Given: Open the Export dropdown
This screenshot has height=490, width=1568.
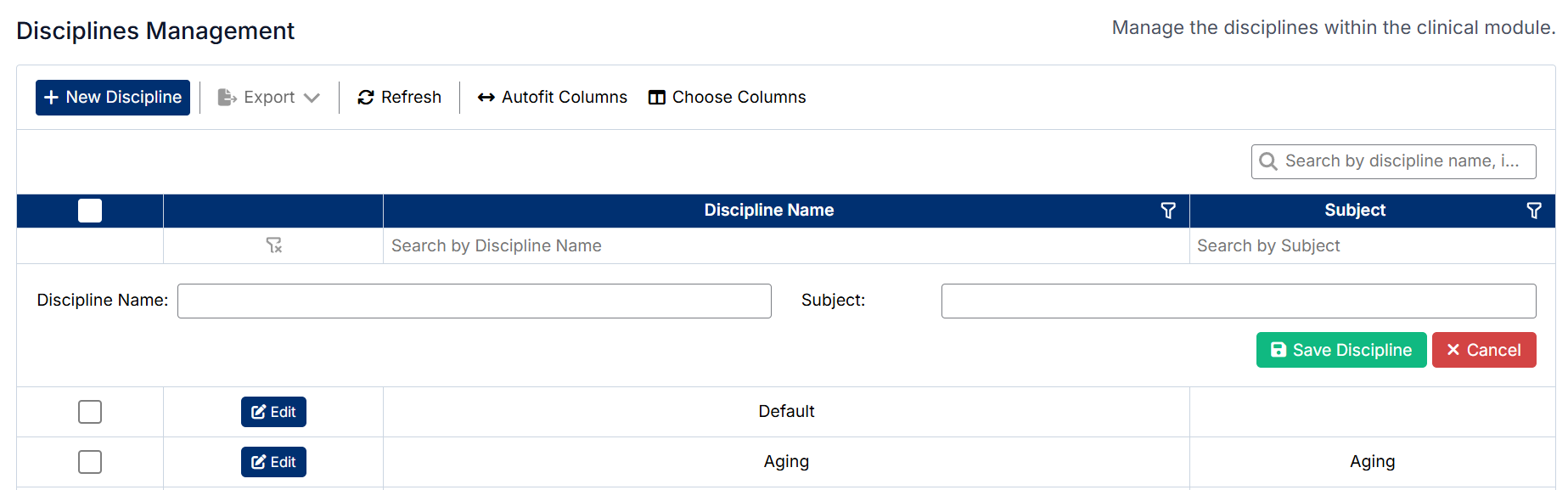Looking at the screenshot, I should click(269, 98).
